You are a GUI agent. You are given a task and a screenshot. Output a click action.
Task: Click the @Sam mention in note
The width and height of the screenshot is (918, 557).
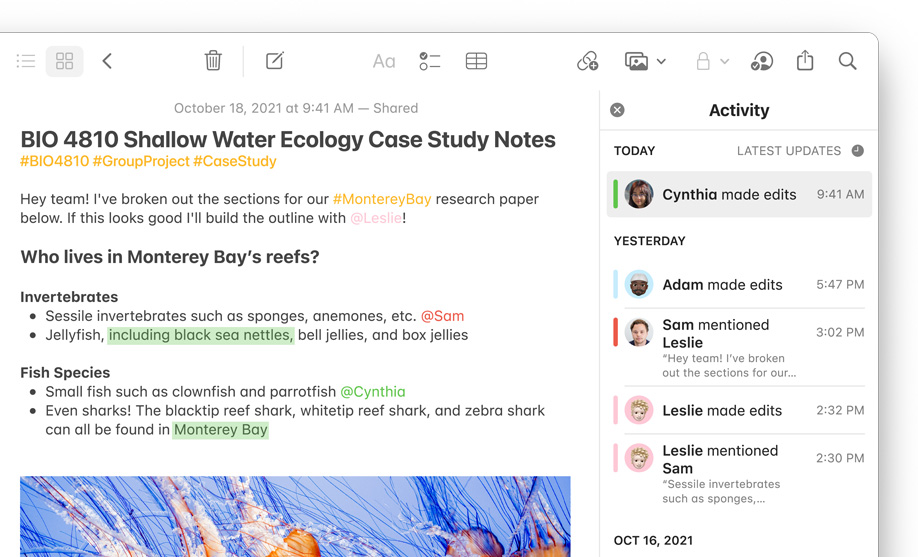click(x=442, y=316)
